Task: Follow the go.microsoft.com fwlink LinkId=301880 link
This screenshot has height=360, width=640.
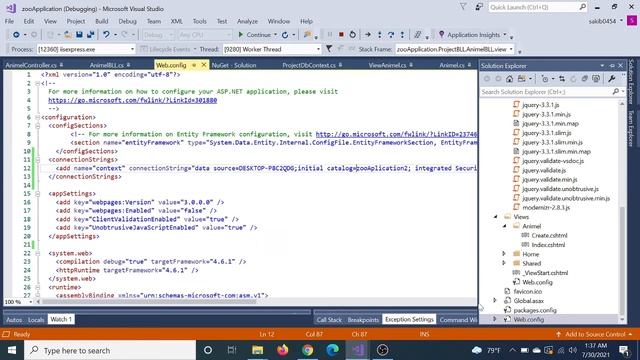Action: 133,100
